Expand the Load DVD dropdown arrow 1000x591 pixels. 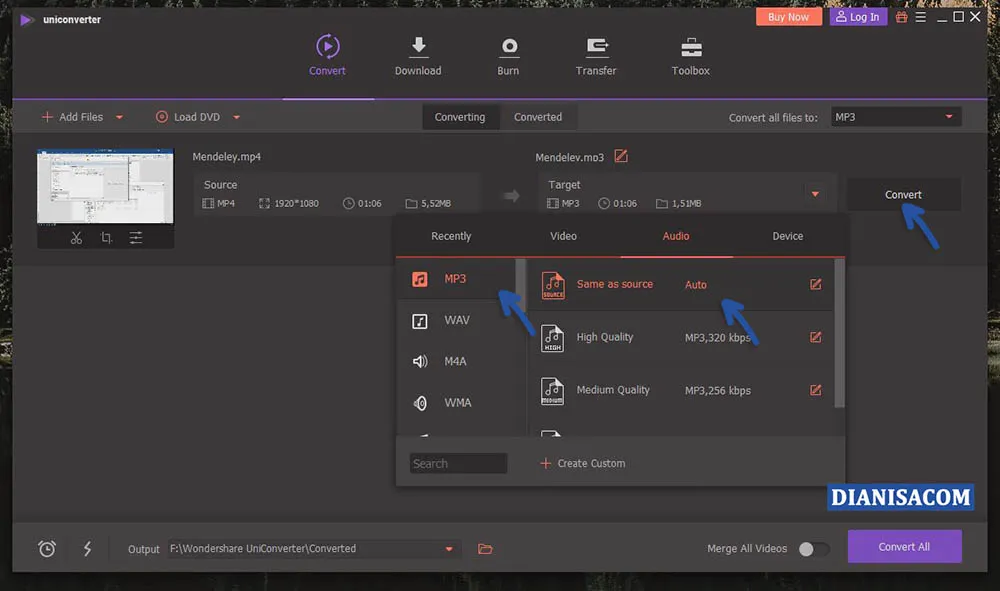tap(236, 117)
